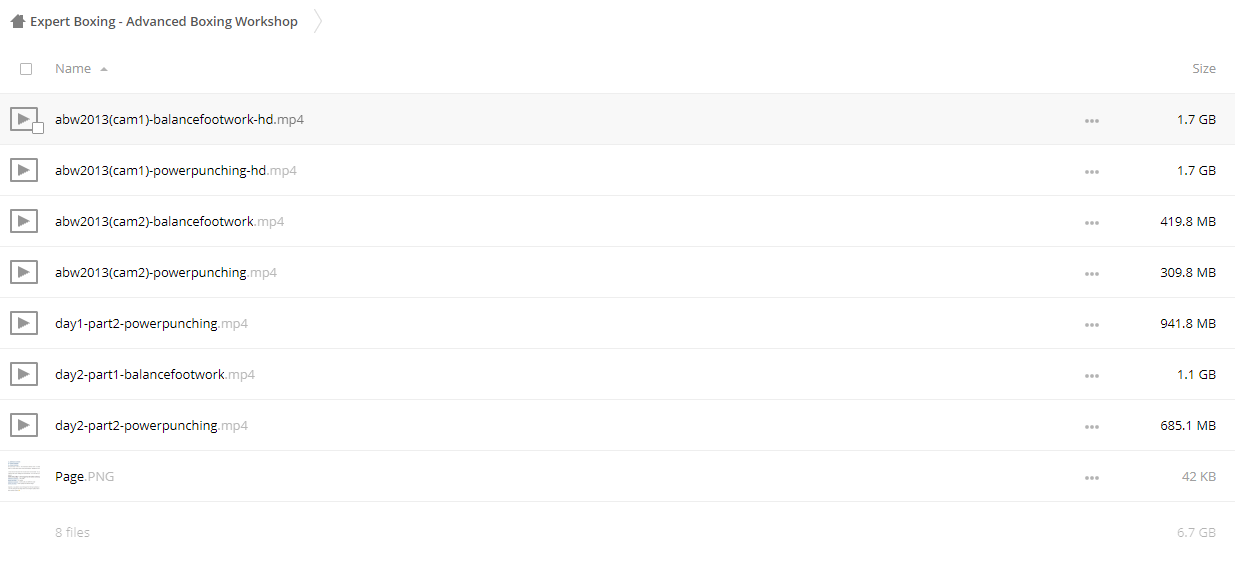Open file abw2013(cam2)-powerpunching.mp4

[x=166, y=272]
